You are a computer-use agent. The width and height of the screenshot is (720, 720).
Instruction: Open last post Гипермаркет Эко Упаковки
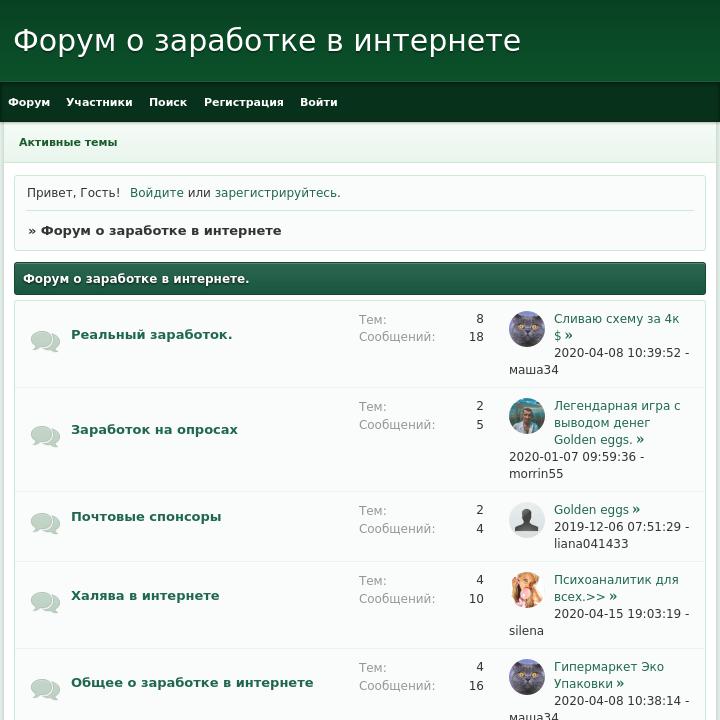(608, 675)
